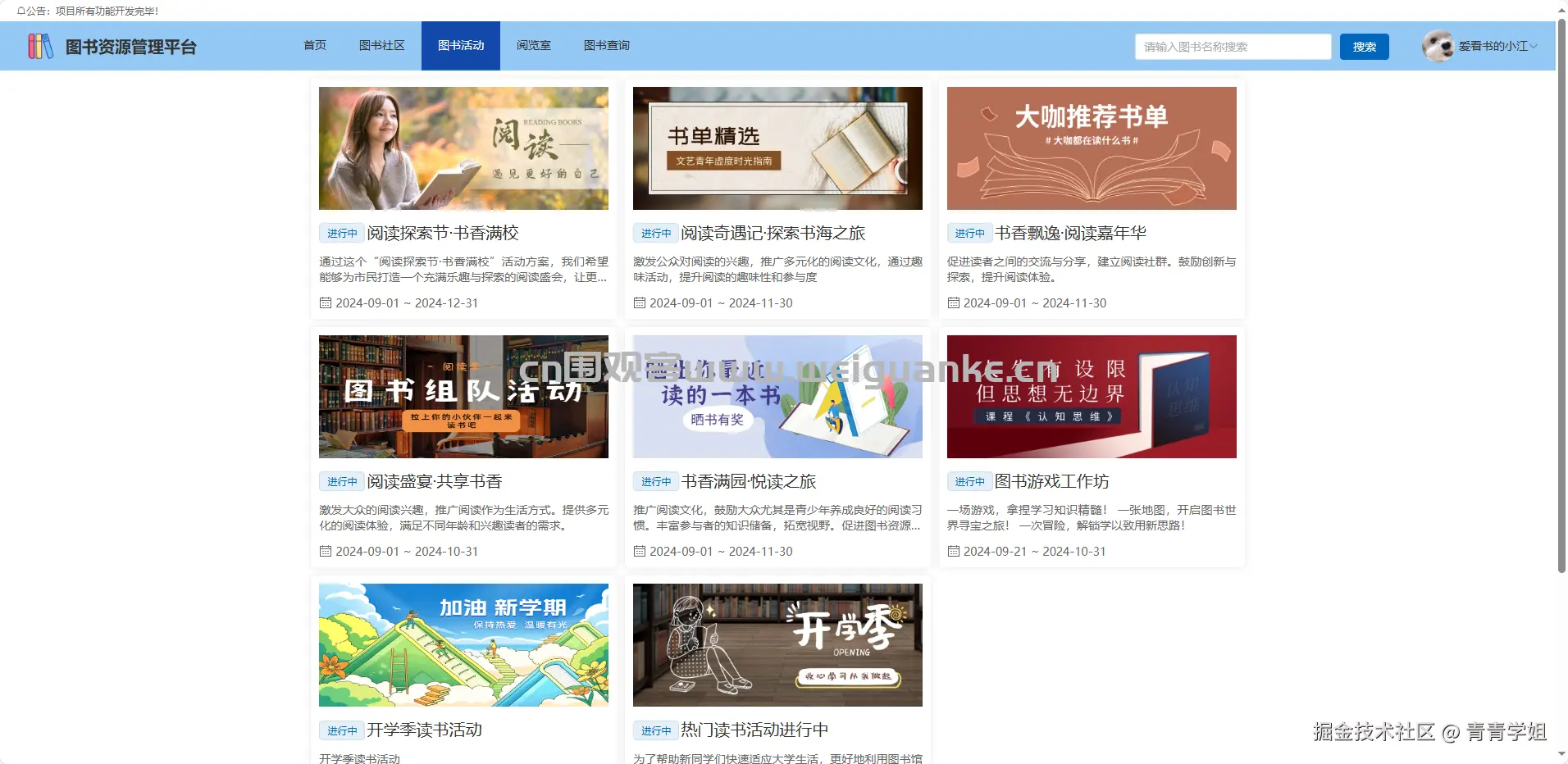
Task: Open the 阅读奇遇记·探索书海之旅 activity title
Action: pyautogui.click(x=773, y=234)
